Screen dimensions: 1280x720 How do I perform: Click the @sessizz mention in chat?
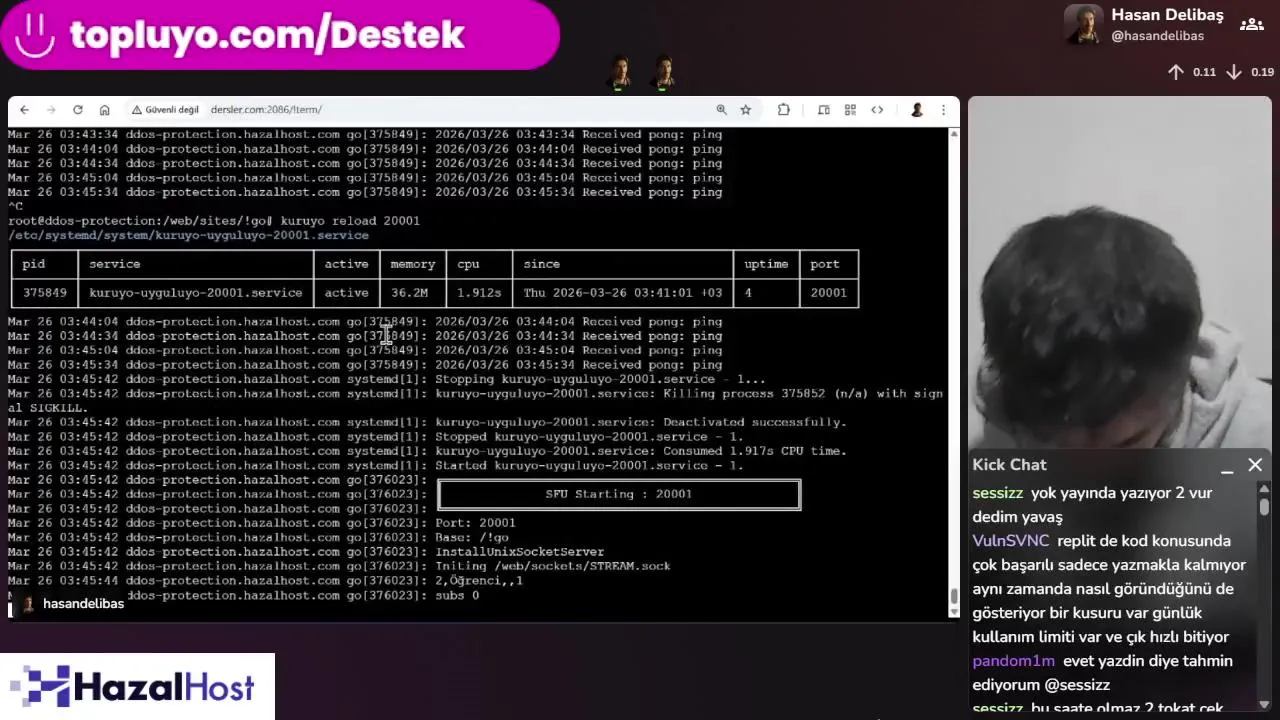[1077, 685]
